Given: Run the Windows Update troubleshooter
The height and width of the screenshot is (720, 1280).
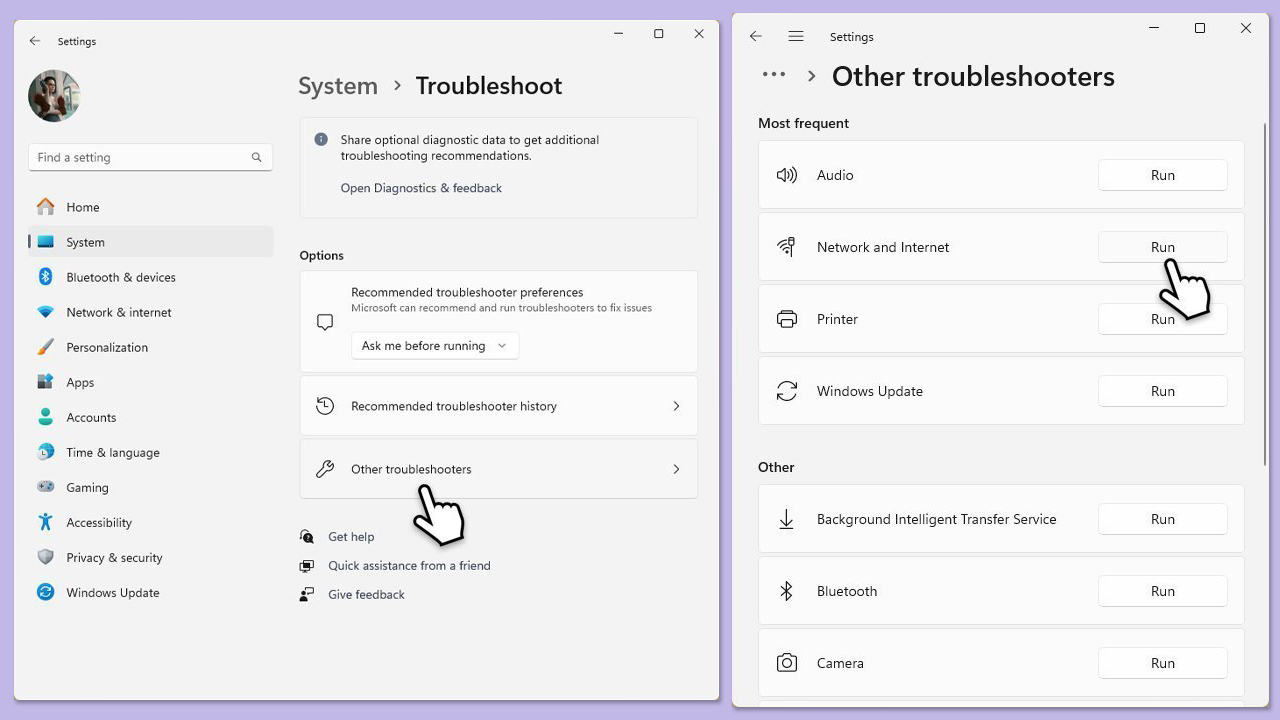Looking at the screenshot, I should (x=1162, y=391).
